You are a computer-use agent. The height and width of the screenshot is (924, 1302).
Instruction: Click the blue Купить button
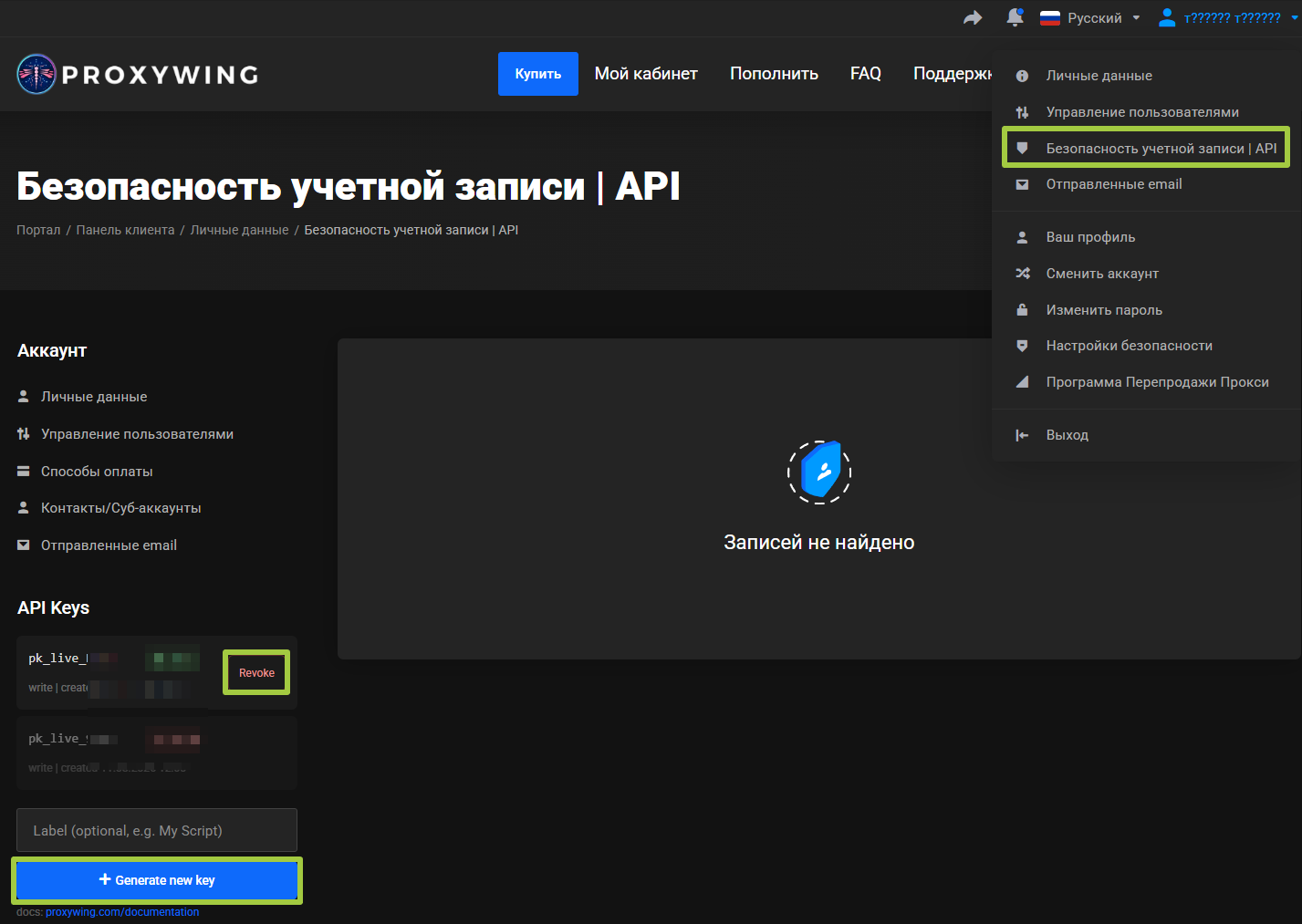click(538, 74)
